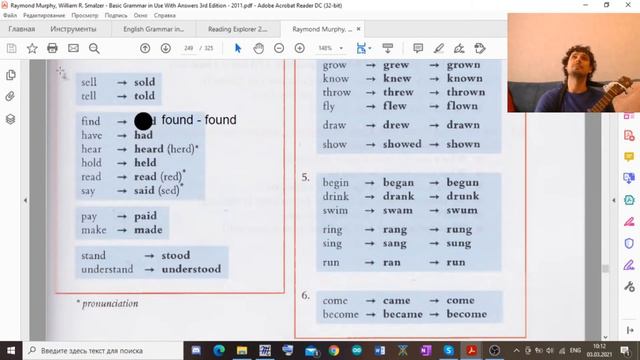Open File Explorer from the taskbar

242,351
